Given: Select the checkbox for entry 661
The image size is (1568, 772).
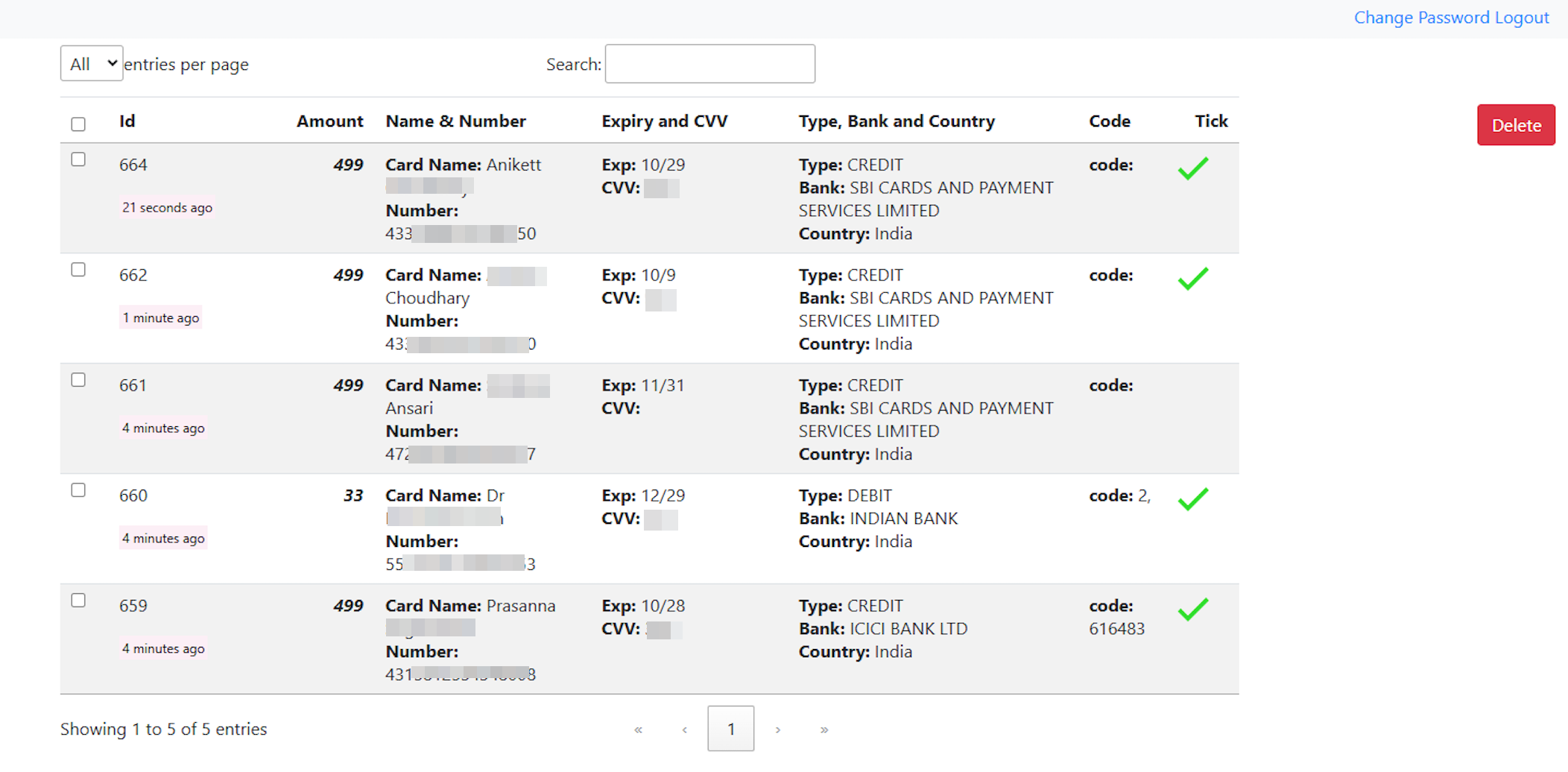Looking at the screenshot, I should tap(78, 380).
